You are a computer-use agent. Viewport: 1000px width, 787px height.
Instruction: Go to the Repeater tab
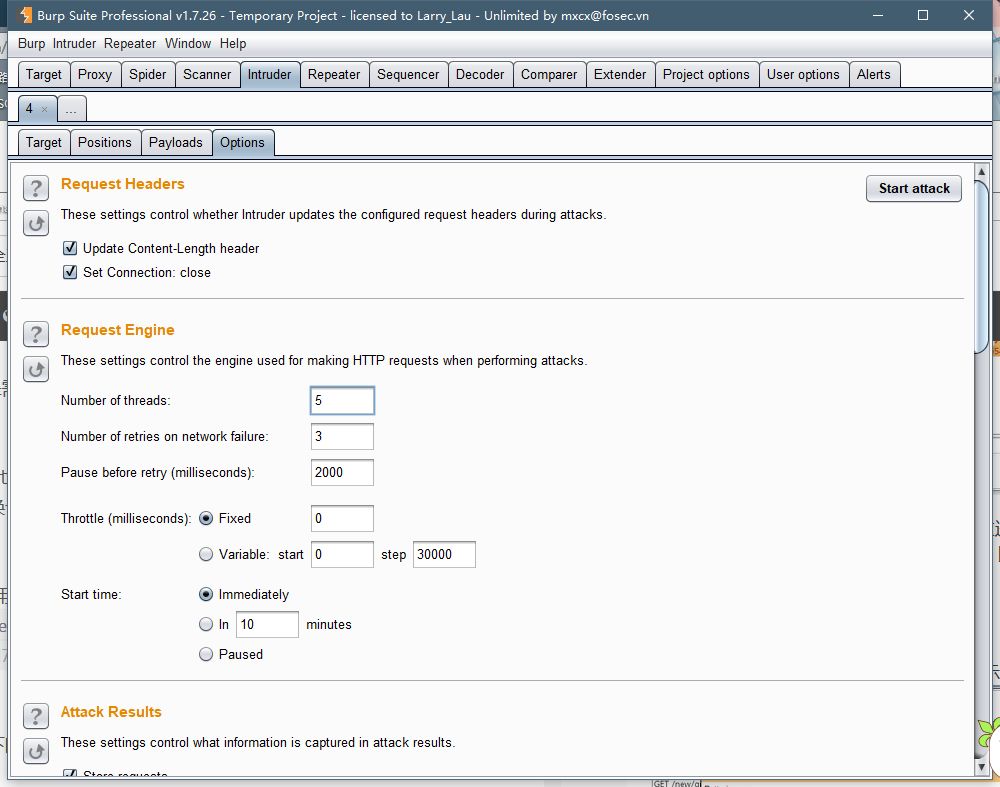pyautogui.click(x=334, y=74)
